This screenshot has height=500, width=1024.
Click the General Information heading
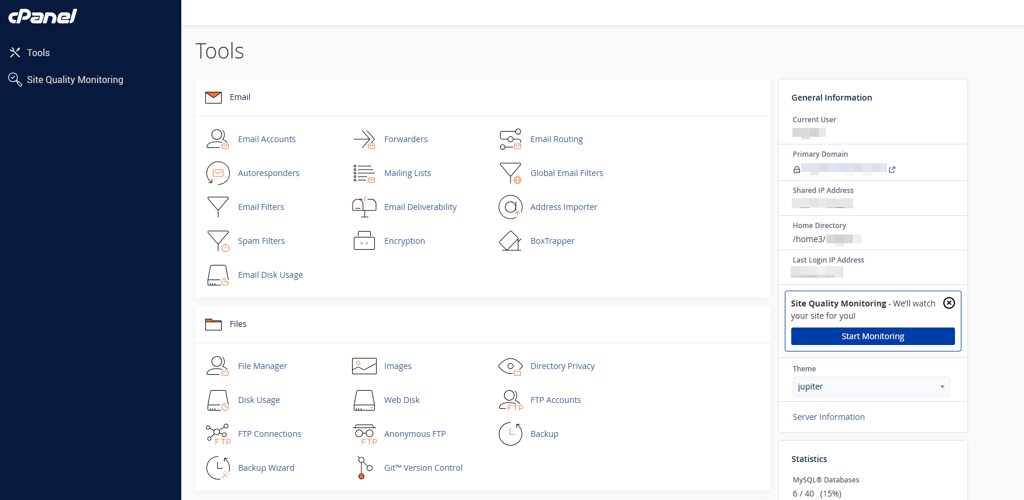(831, 98)
